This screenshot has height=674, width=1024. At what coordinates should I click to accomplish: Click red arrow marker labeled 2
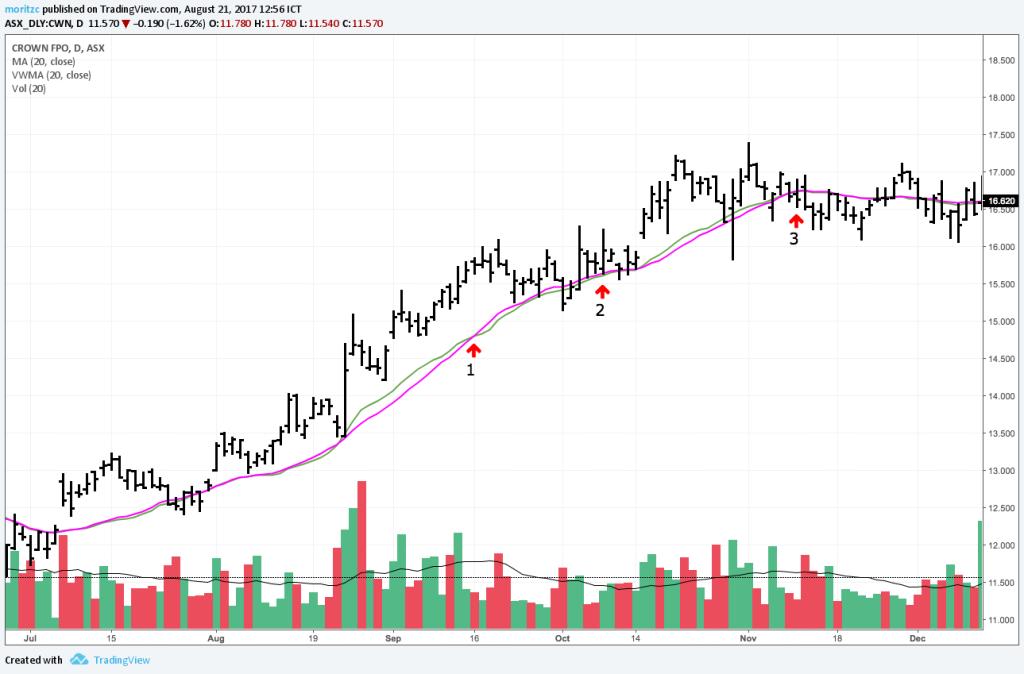click(x=601, y=291)
